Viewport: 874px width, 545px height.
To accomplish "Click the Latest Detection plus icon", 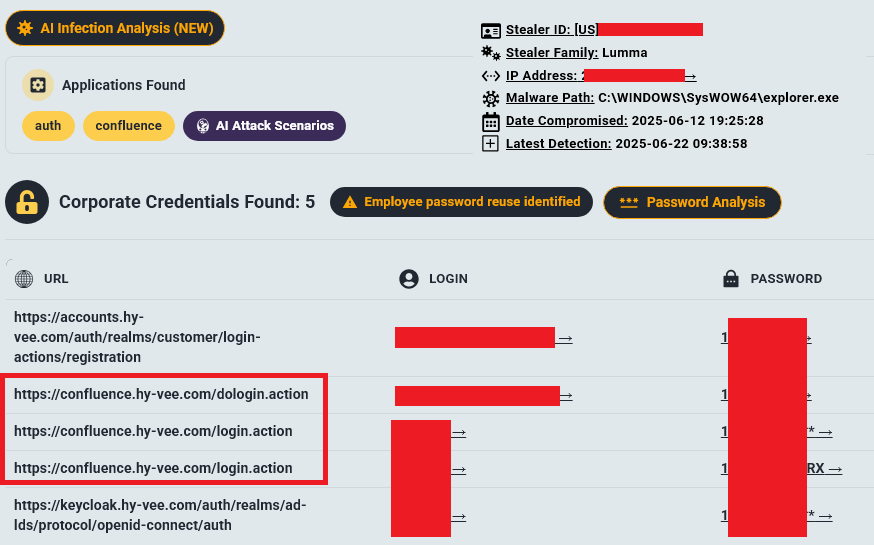I will pos(491,144).
